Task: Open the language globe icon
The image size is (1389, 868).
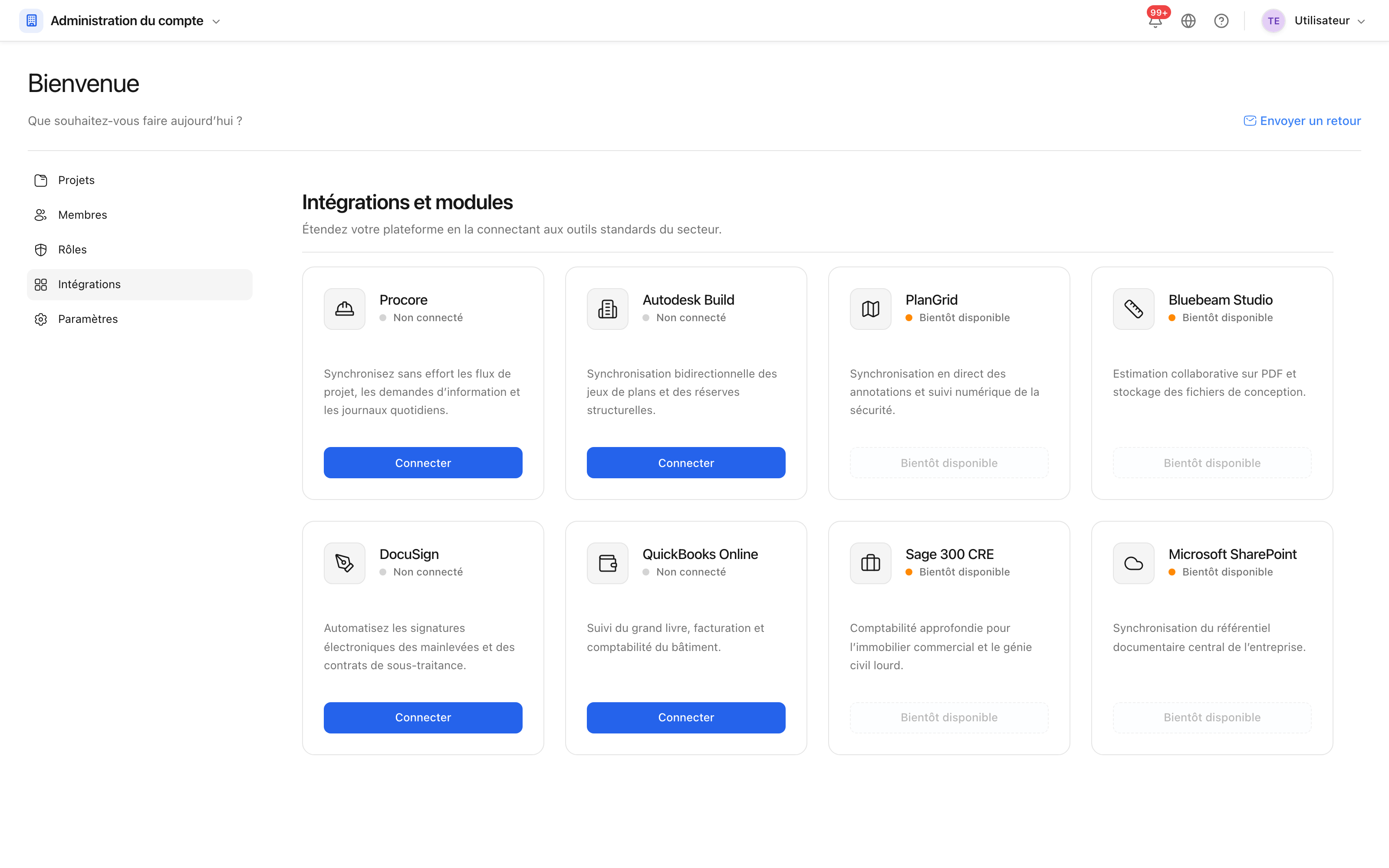Action: 1188,21
